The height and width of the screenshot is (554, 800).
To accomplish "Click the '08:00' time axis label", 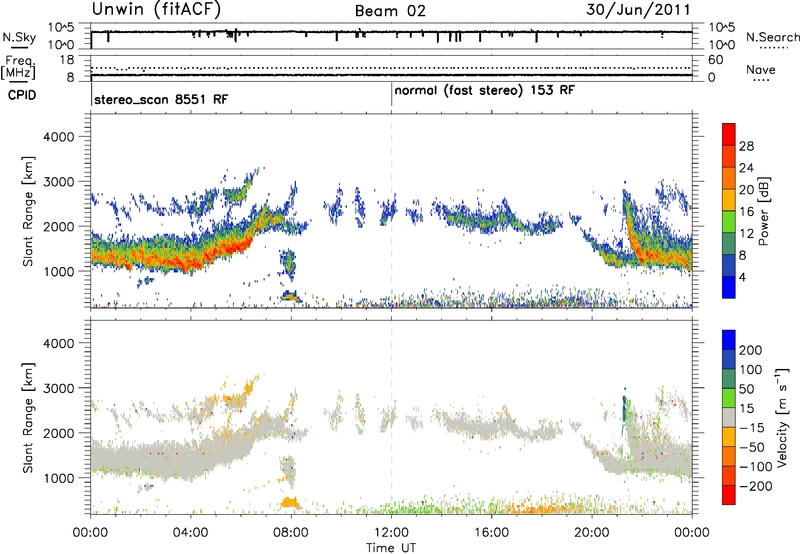I will pos(291,533).
